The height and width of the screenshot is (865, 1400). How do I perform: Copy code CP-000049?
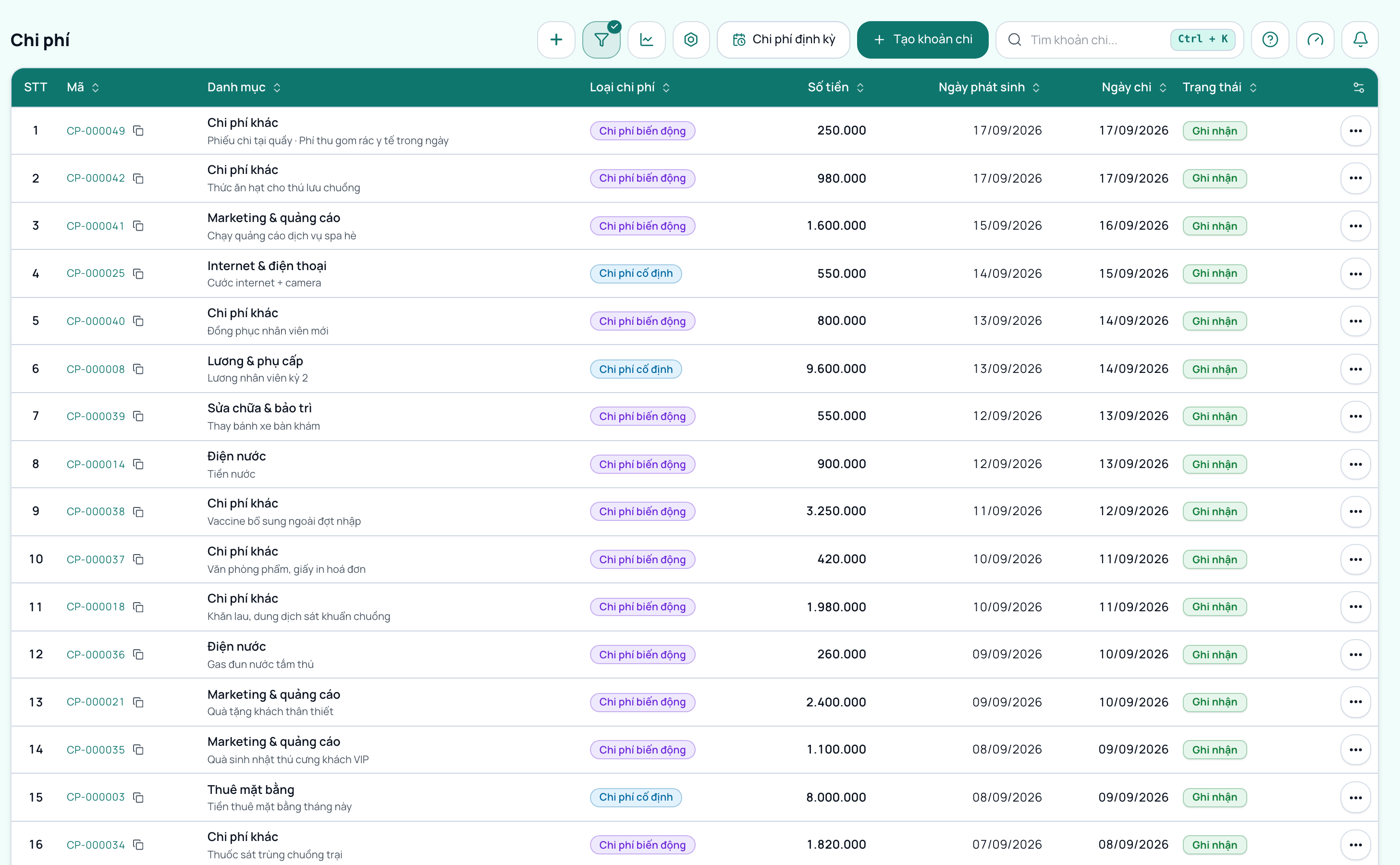tap(138, 131)
